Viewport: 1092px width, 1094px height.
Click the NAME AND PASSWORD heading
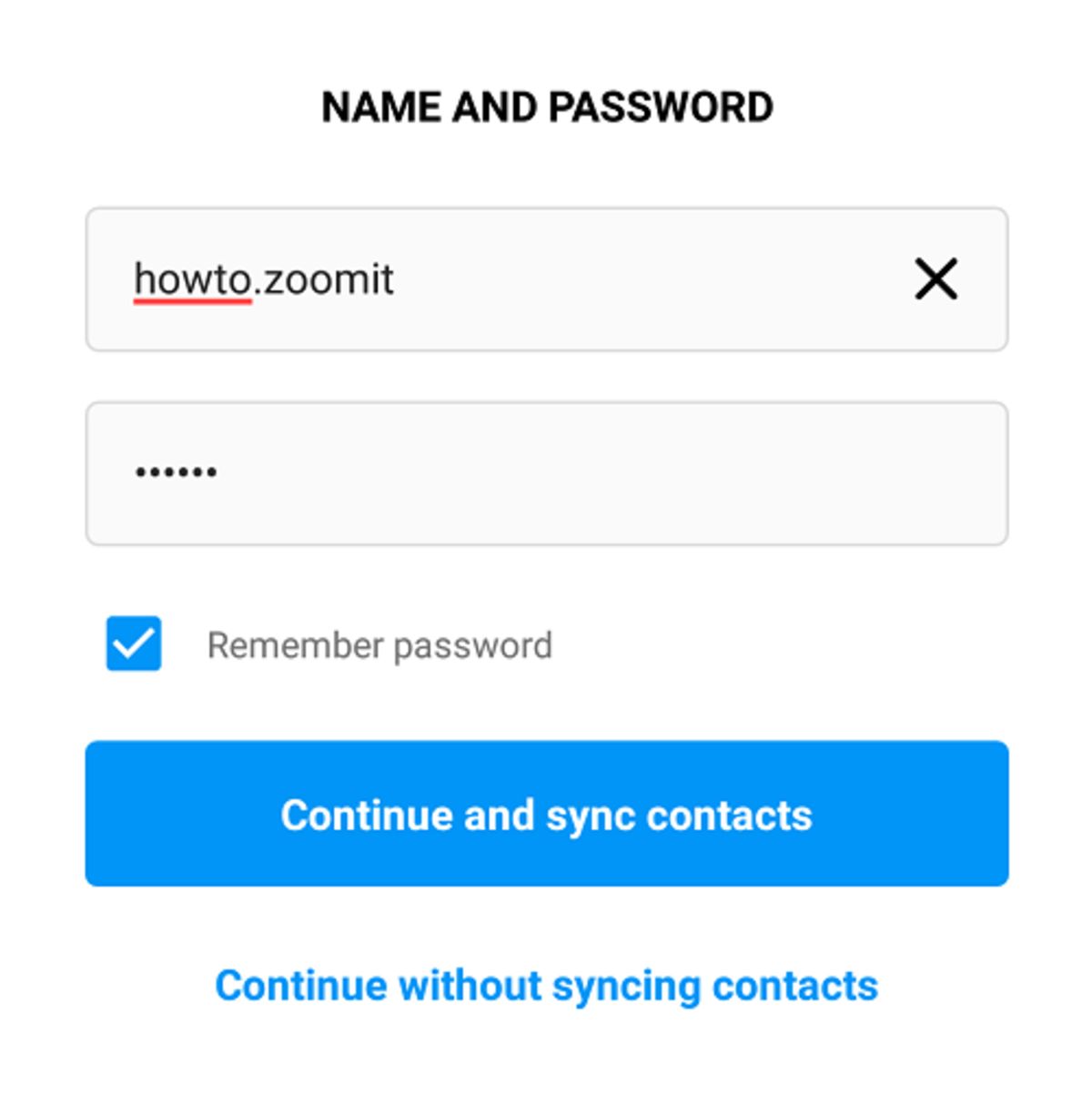click(547, 107)
